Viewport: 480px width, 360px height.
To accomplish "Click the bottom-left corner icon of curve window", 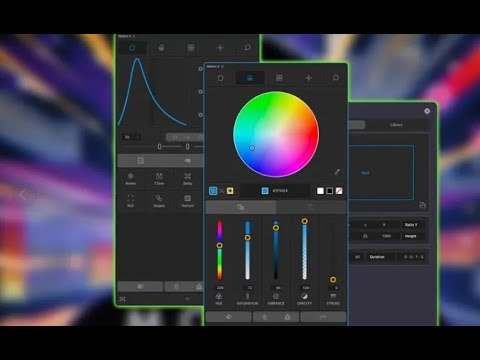I will [x=122, y=299].
